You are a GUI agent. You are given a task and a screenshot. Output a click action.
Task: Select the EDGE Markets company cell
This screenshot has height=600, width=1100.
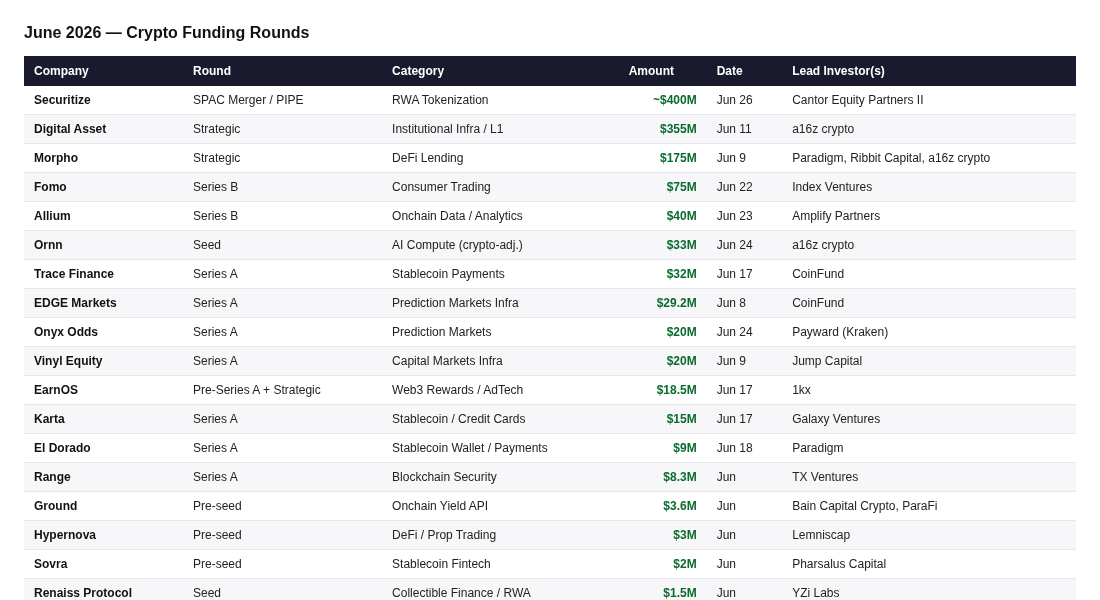(75, 303)
